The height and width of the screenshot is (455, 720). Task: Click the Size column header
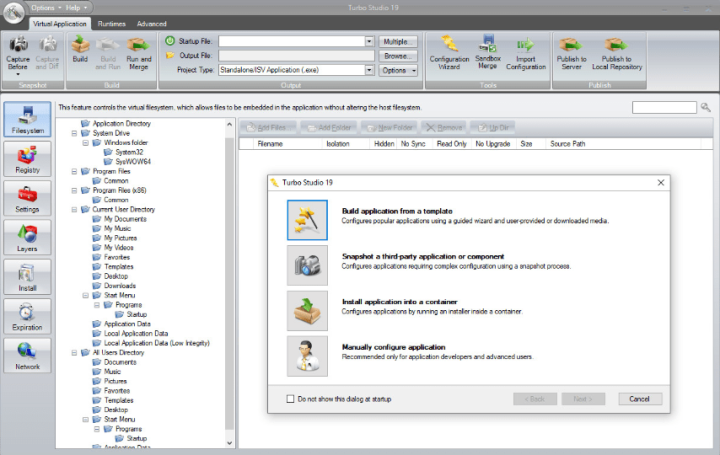coord(530,144)
